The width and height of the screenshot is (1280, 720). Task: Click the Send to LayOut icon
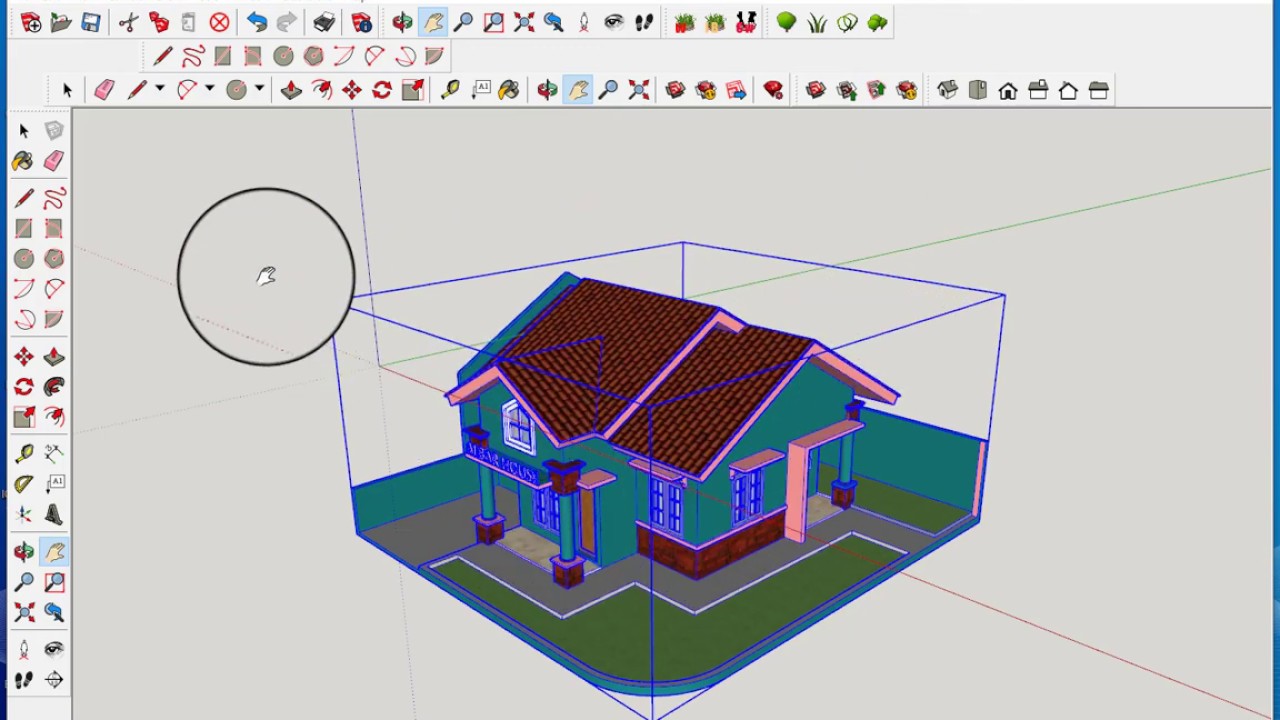[x=736, y=90]
